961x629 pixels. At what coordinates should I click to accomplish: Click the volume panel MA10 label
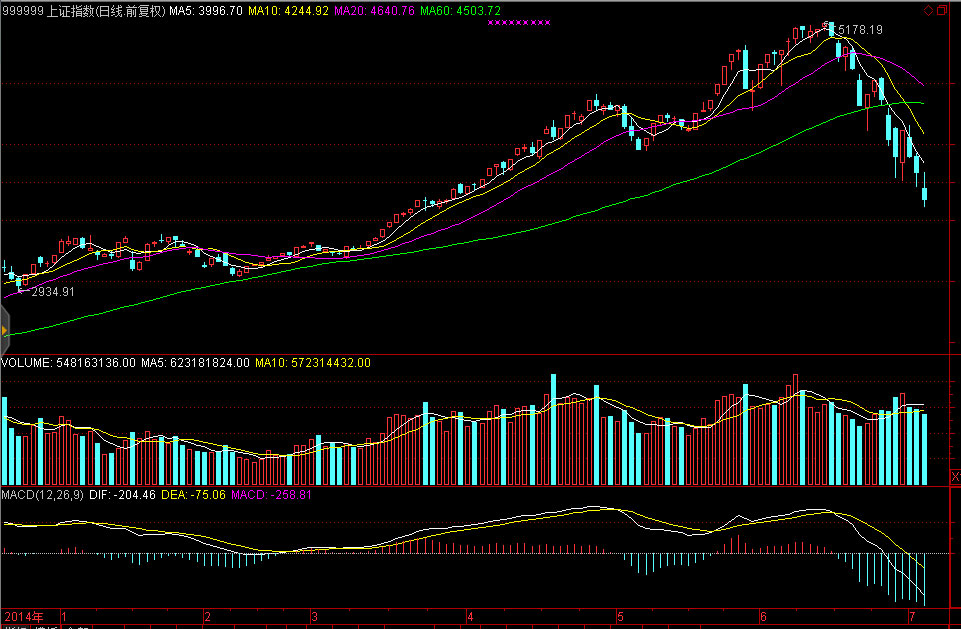[313, 363]
